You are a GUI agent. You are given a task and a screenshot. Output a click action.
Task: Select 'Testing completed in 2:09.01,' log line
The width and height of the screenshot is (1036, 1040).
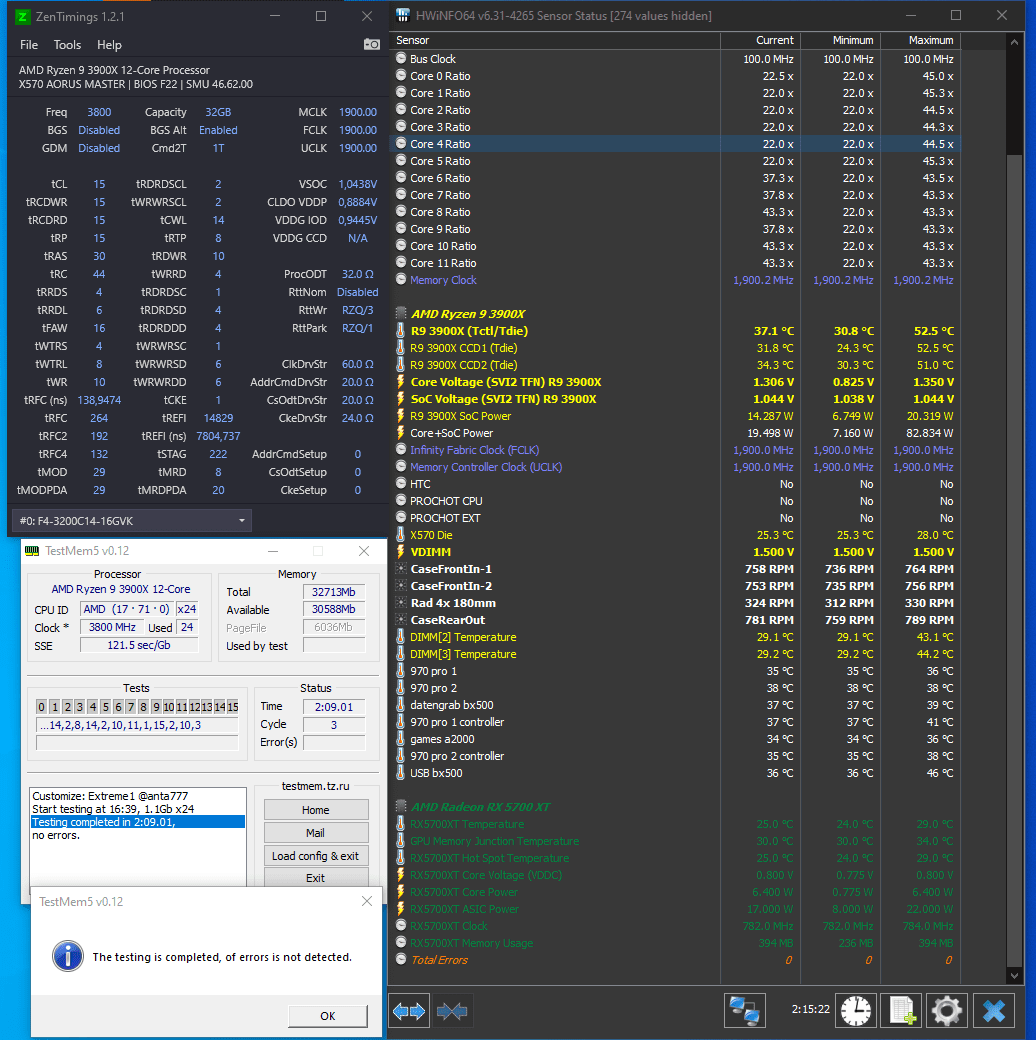pos(137,822)
